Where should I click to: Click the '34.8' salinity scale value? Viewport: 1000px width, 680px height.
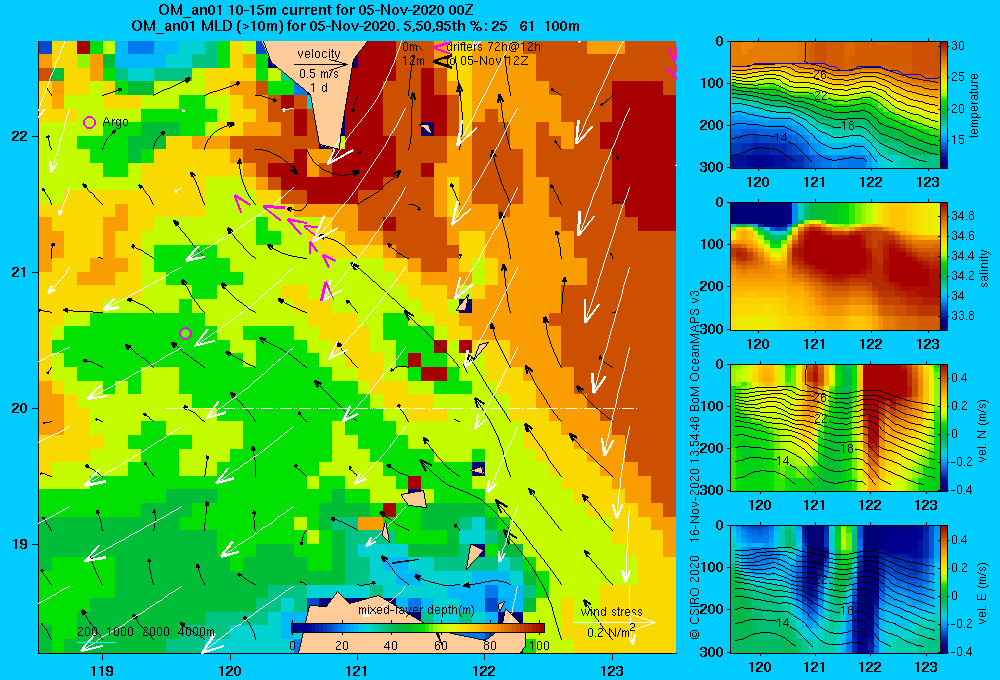(x=962, y=216)
